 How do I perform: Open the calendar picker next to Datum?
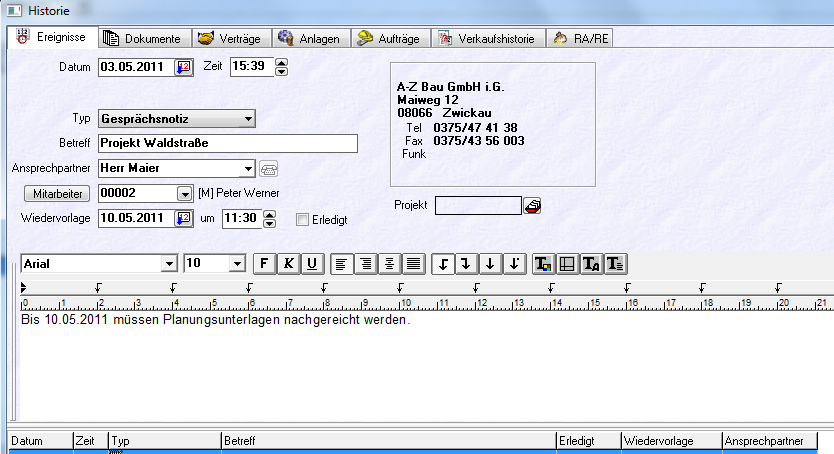[x=184, y=68]
